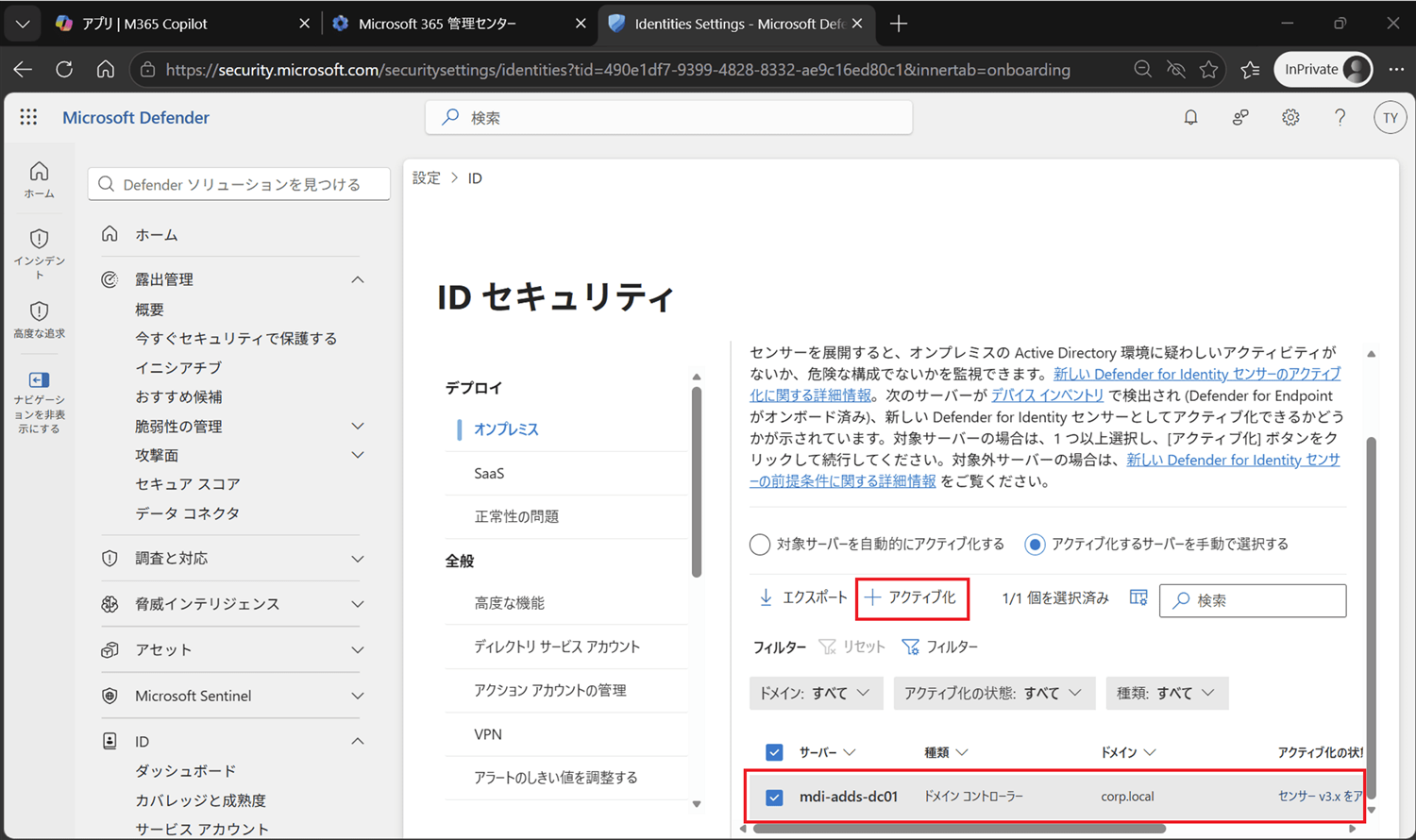Open settings gear in Defender header
The width and height of the screenshot is (1416, 840).
(x=1290, y=117)
